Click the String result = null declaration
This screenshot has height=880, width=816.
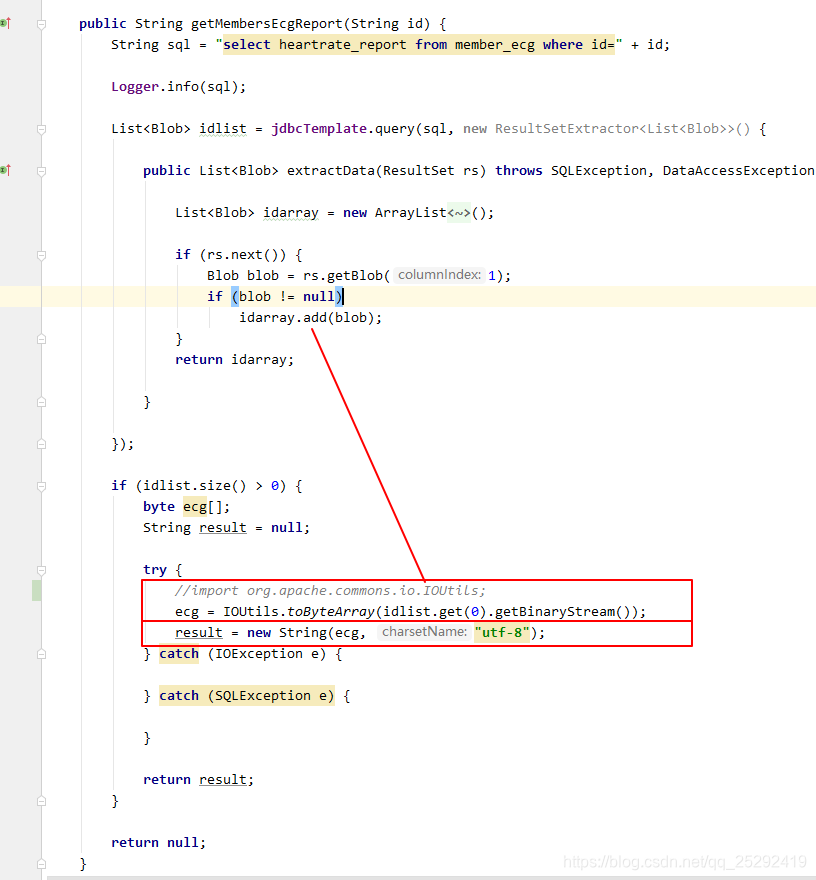click(226, 528)
